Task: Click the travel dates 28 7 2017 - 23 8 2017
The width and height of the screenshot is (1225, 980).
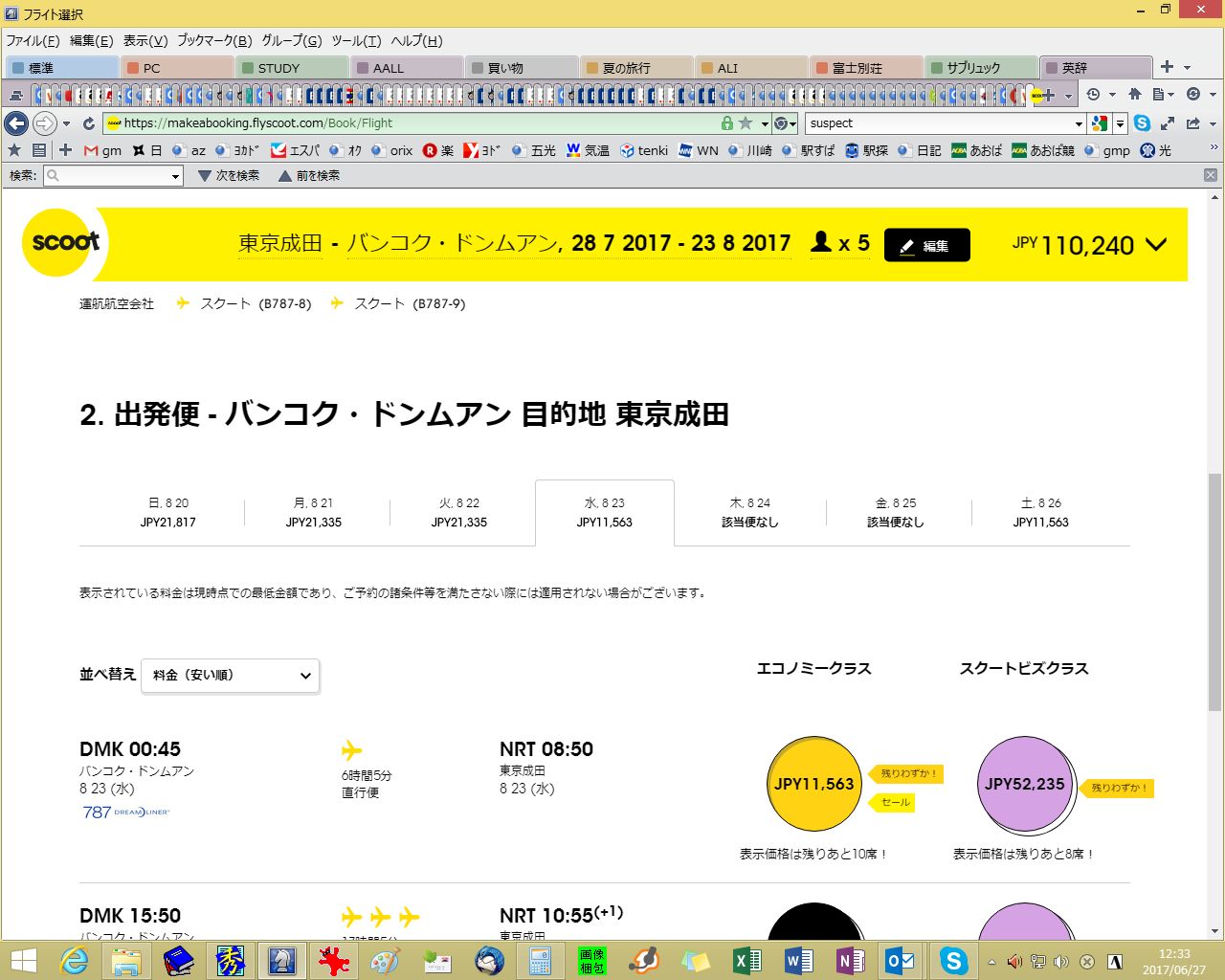Action: [x=681, y=243]
